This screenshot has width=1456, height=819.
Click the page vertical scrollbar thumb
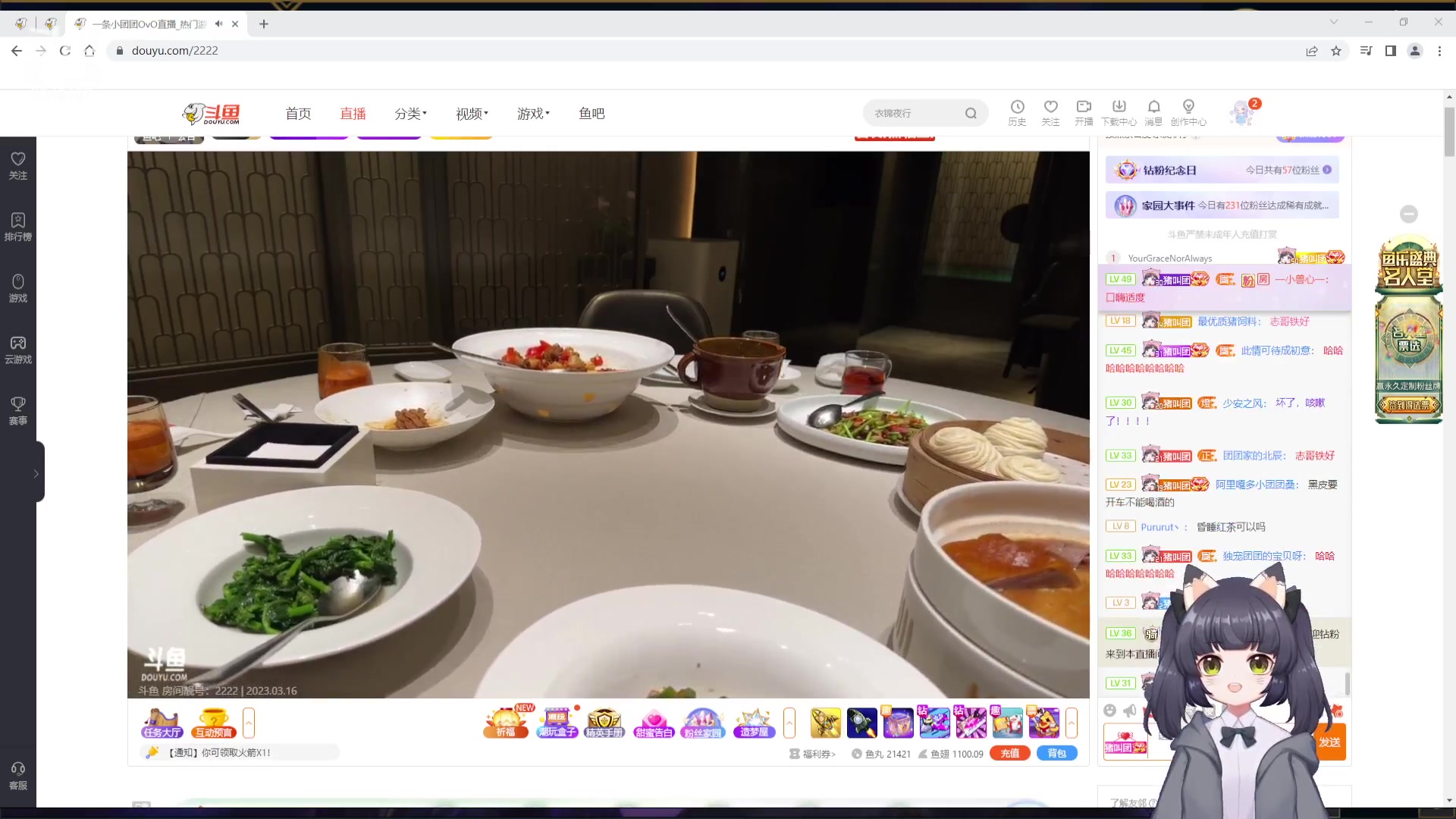tap(1449, 132)
